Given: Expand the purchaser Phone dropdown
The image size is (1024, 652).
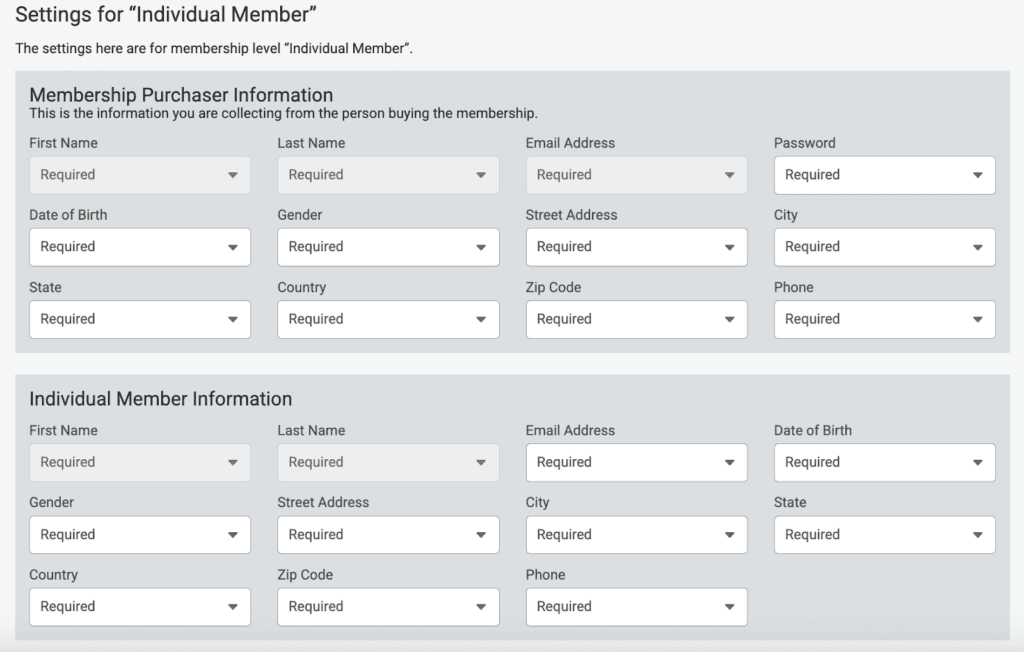Looking at the screenshot, I should (884, 319).
